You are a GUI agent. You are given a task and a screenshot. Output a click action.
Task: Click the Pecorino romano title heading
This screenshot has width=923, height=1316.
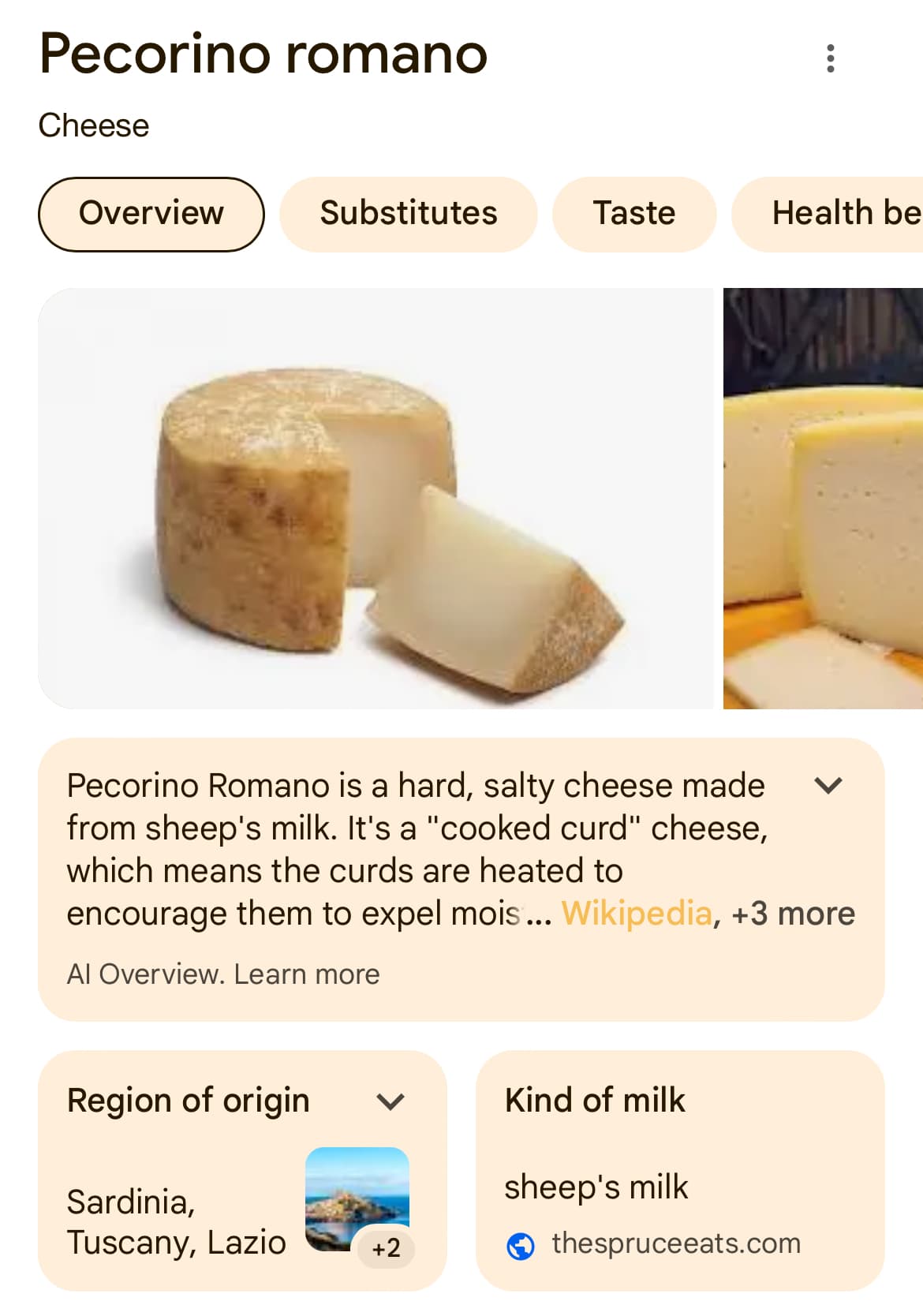(263, 54)
